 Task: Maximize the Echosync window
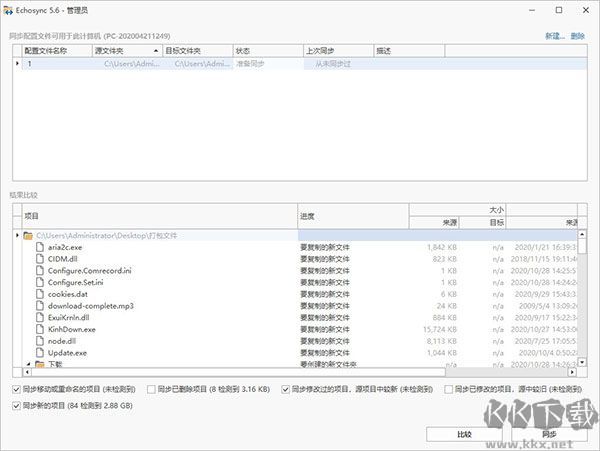559,10
